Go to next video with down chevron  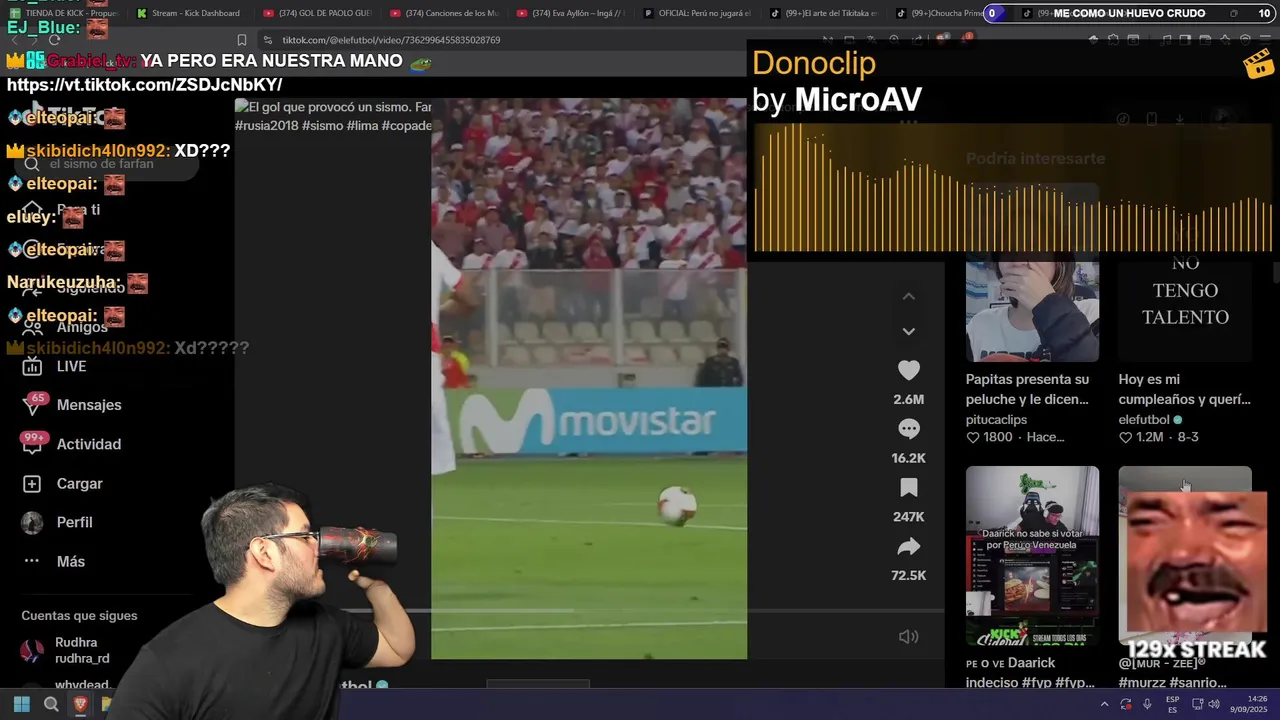pos(908,331)
